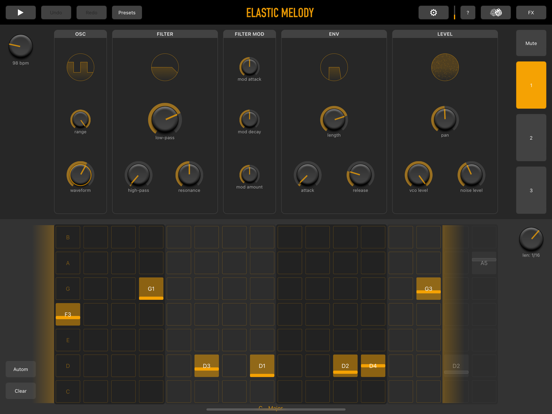Click the E row note label

[68, 340]
